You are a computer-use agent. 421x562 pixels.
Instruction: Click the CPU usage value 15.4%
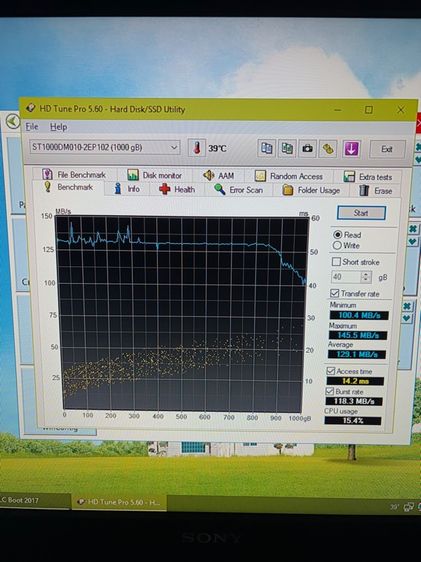(353, 420)
